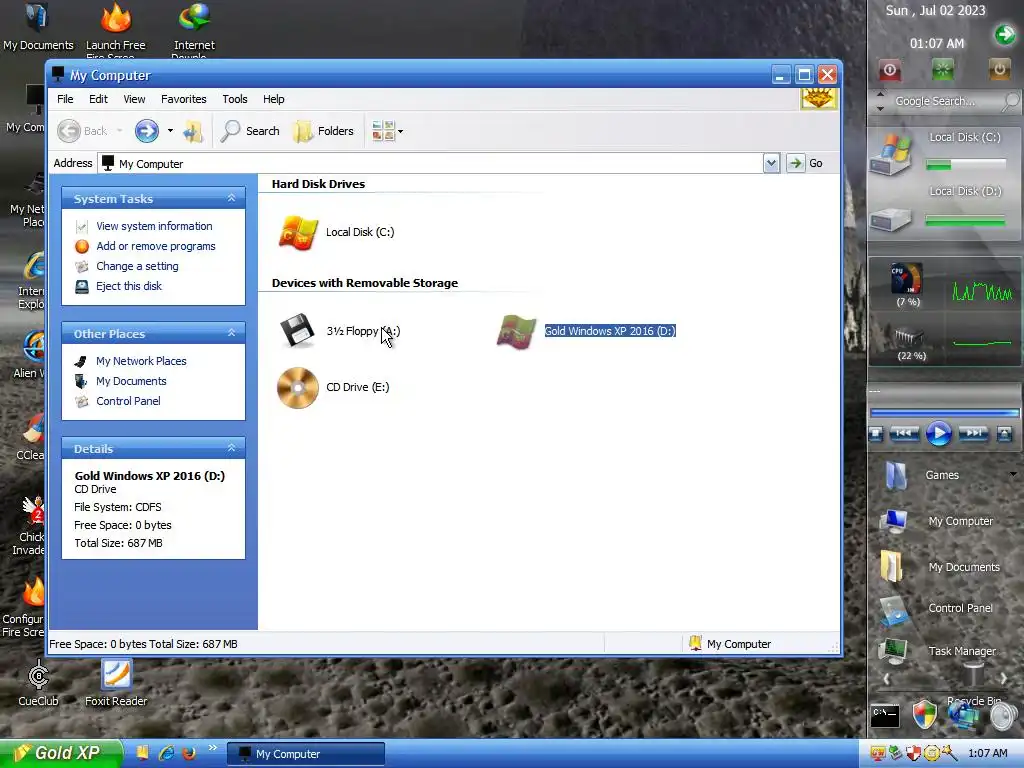Open Forward history dropdown arrow
The width and height of the screenshot is (1024, 768).
tap(170, 131)
